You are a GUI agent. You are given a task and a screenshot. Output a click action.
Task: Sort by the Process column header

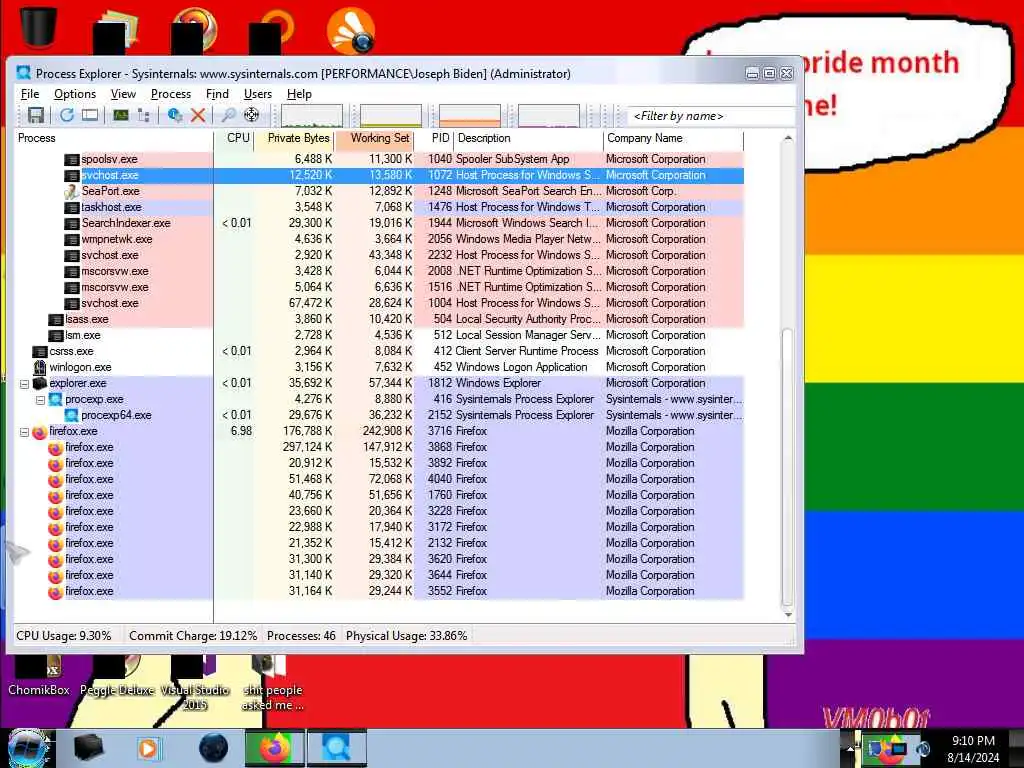click(114, 138)
